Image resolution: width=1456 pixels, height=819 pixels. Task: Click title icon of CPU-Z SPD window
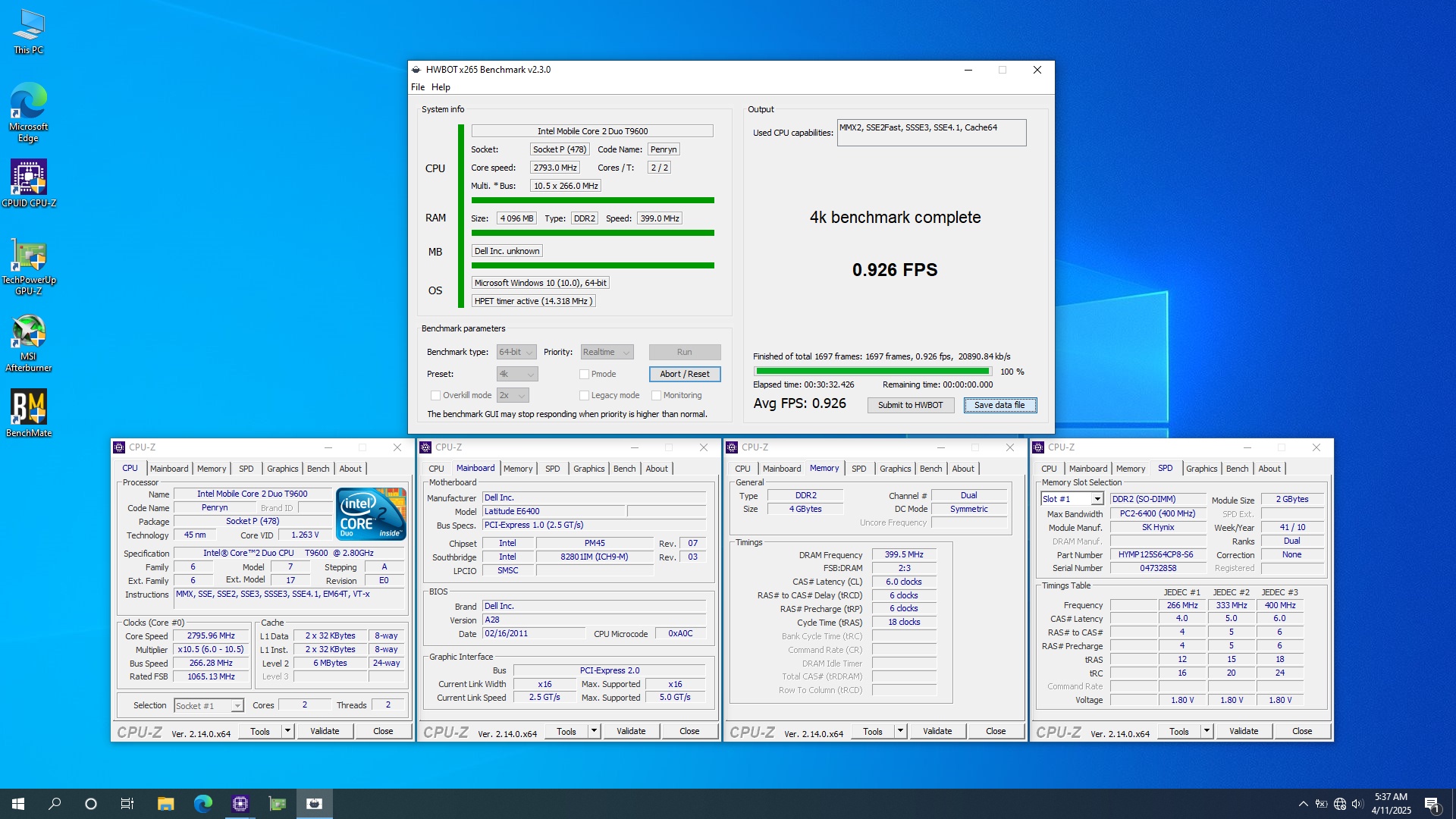click(1038, 447)
